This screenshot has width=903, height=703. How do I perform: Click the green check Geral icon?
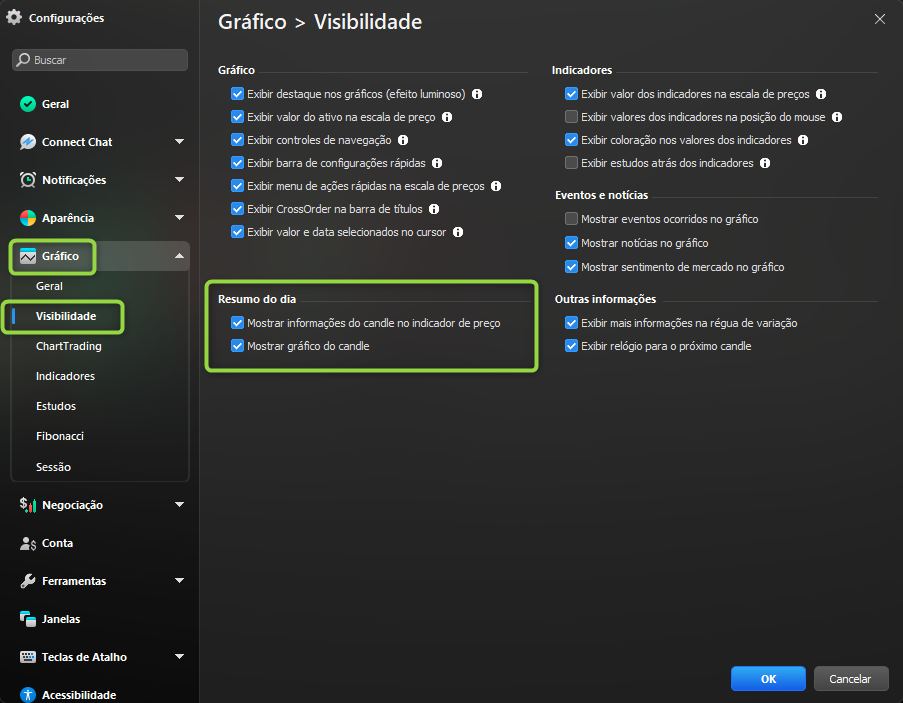pyautogui.click(x=28, y=104)
